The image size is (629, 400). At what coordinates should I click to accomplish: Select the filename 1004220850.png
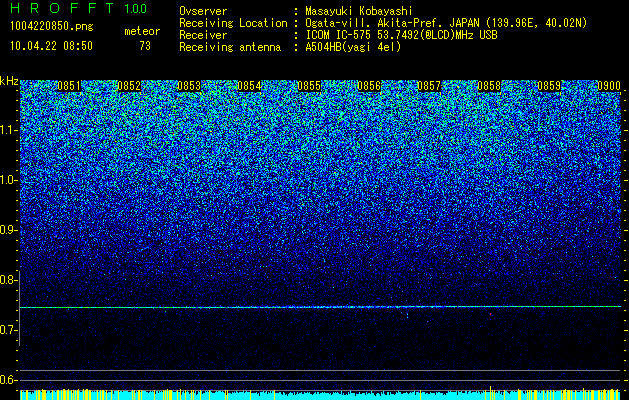(52, 27)
